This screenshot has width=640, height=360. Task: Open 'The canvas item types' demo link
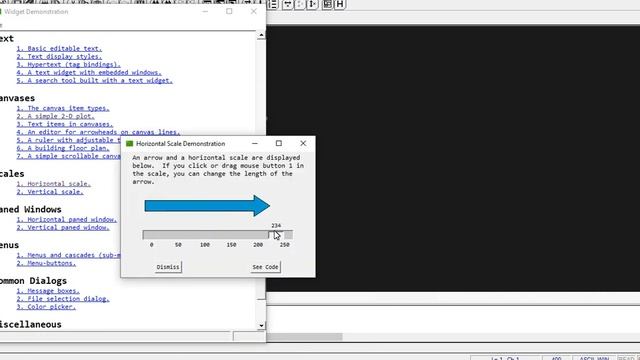63,108
